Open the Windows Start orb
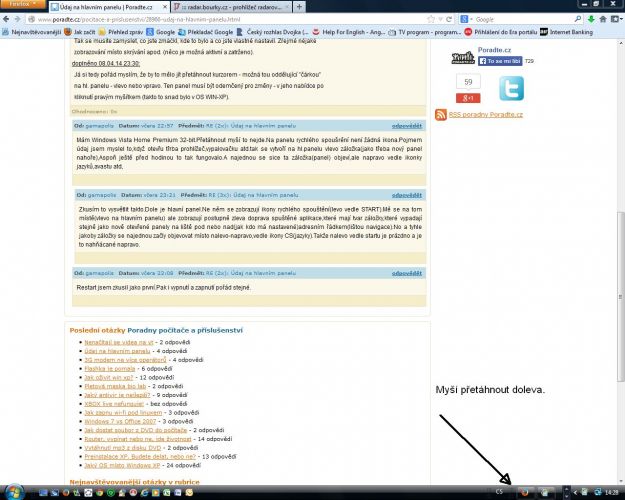This screenshot has width=625, height=500. (15, 492)
